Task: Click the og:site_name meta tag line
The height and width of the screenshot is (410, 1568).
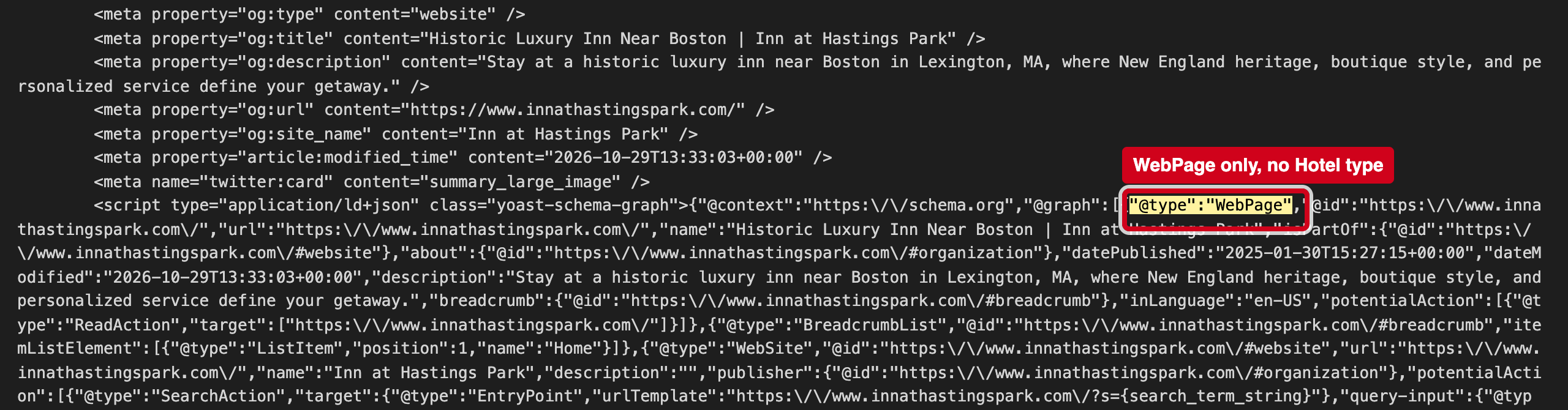Action: coord(396,134)
